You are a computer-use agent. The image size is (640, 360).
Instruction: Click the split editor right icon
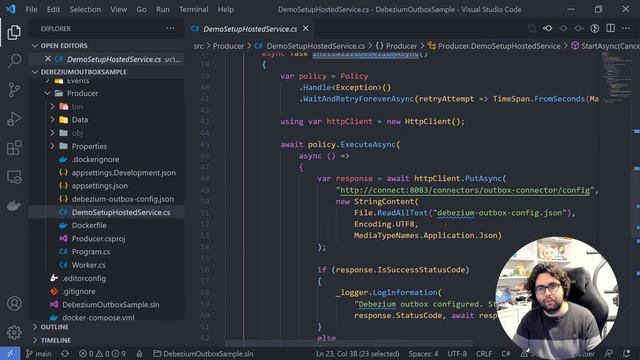(611, 28)
